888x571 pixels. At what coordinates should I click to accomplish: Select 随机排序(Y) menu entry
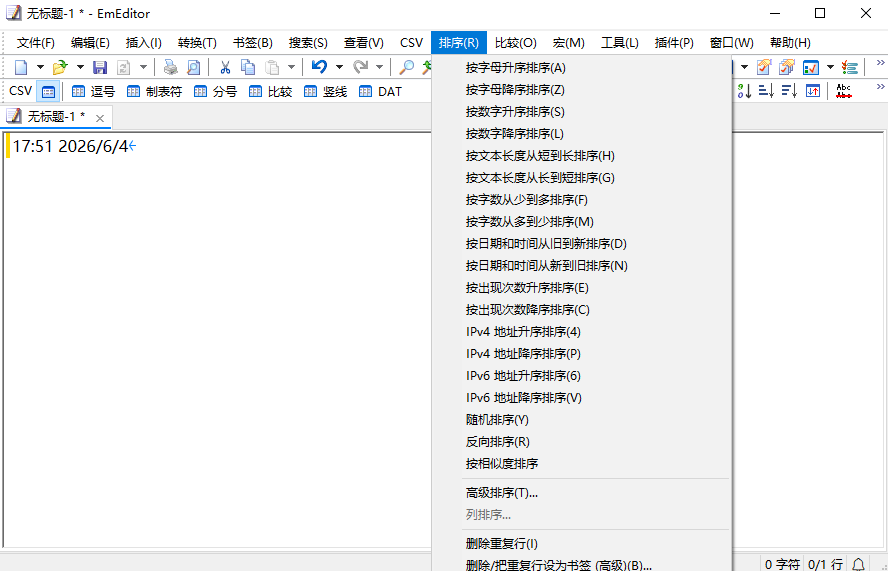pos(582,420)
